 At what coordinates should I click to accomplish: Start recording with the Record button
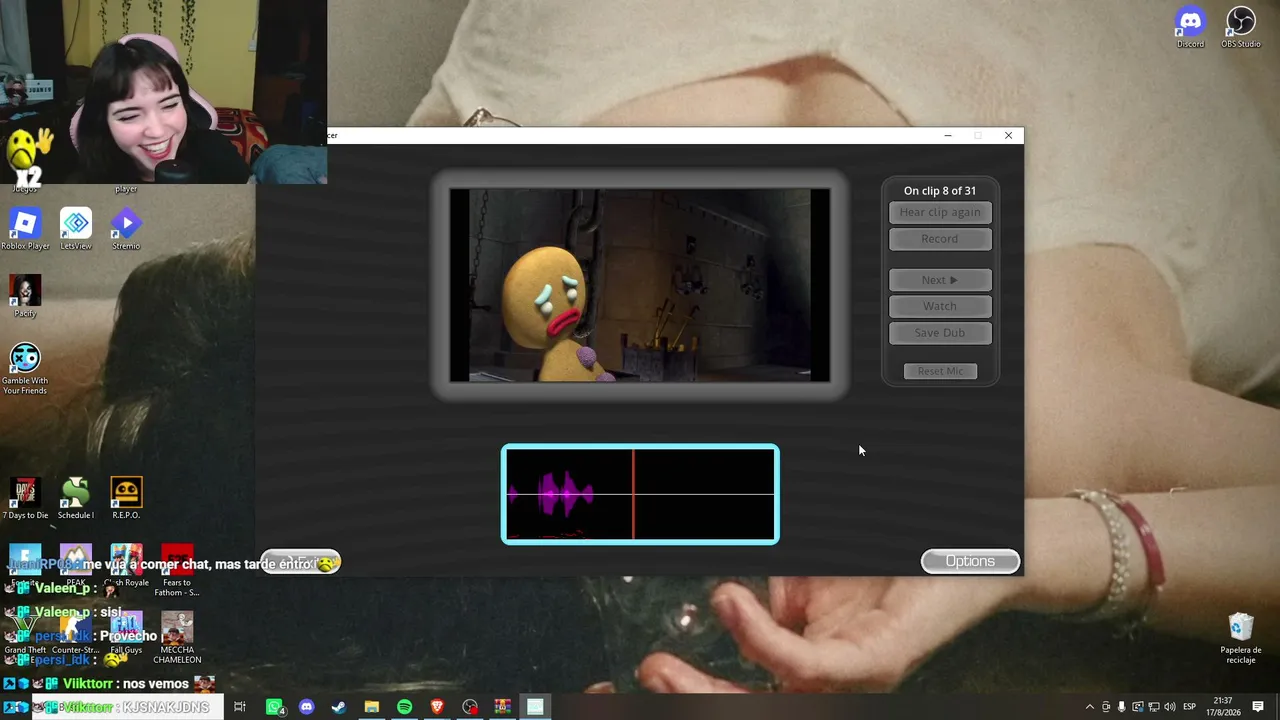(x=940, y=239)
